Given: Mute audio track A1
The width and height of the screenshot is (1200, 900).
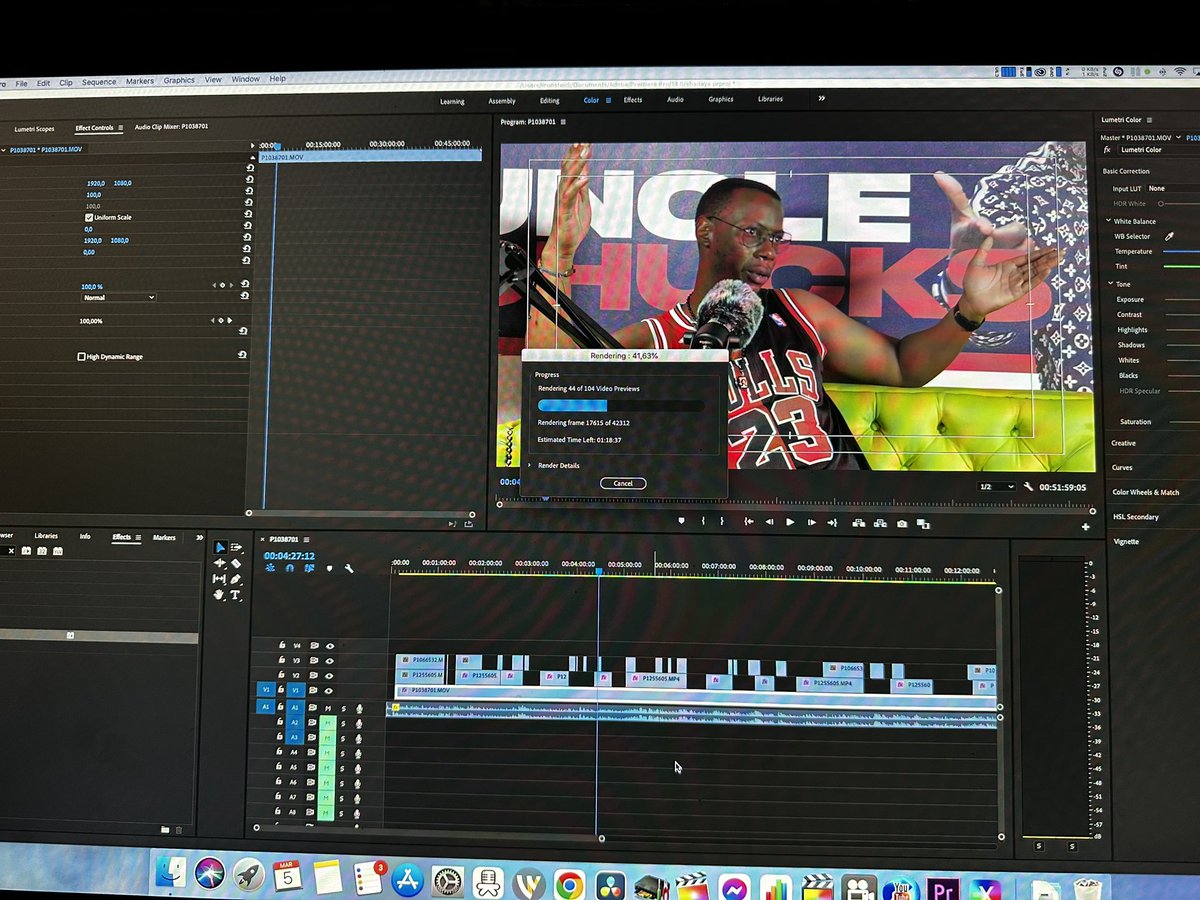Looking at the screenshot, I should tap(328, 708).
